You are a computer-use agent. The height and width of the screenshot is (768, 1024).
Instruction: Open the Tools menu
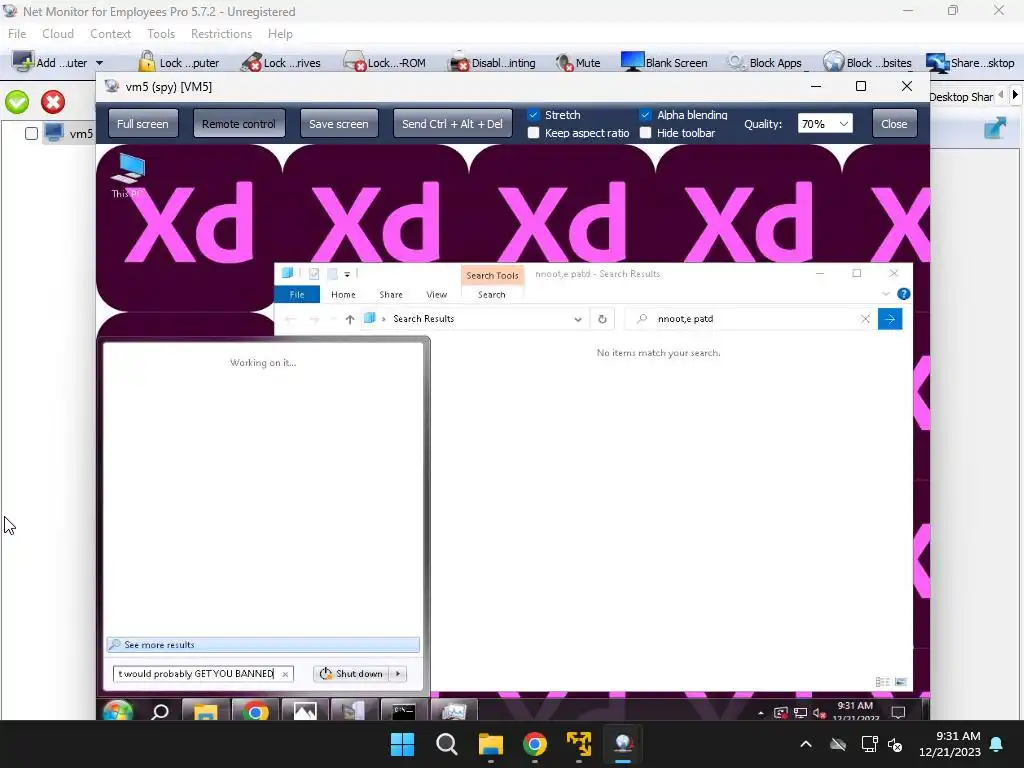[161, 34]
